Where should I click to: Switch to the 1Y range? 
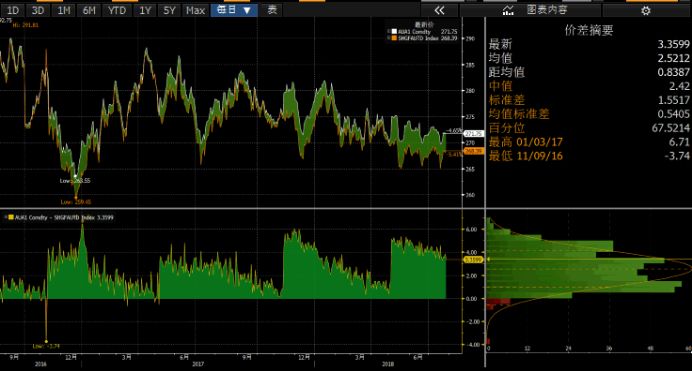tap(145, 11)
